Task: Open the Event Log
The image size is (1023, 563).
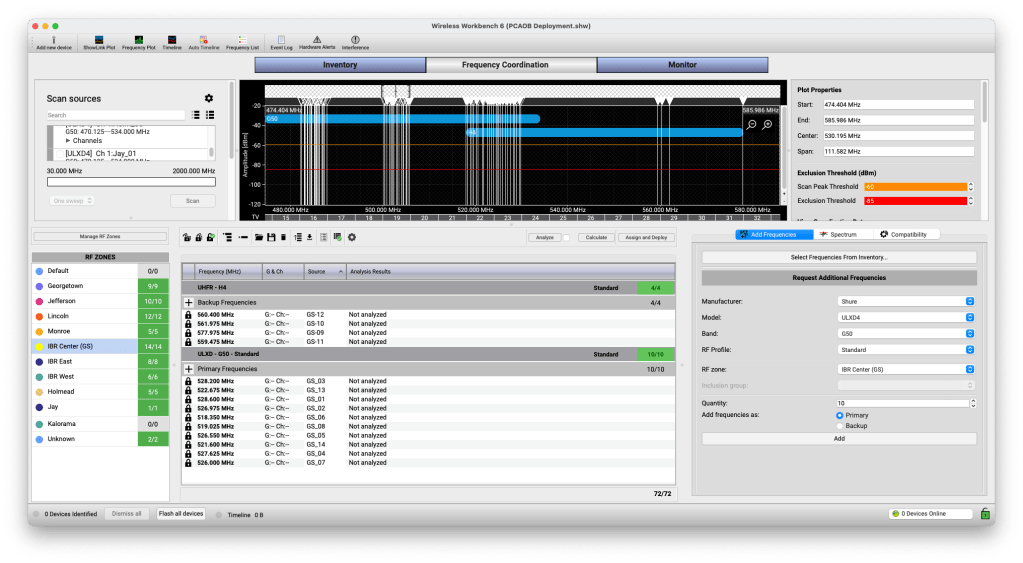Action: coord(281,41)
